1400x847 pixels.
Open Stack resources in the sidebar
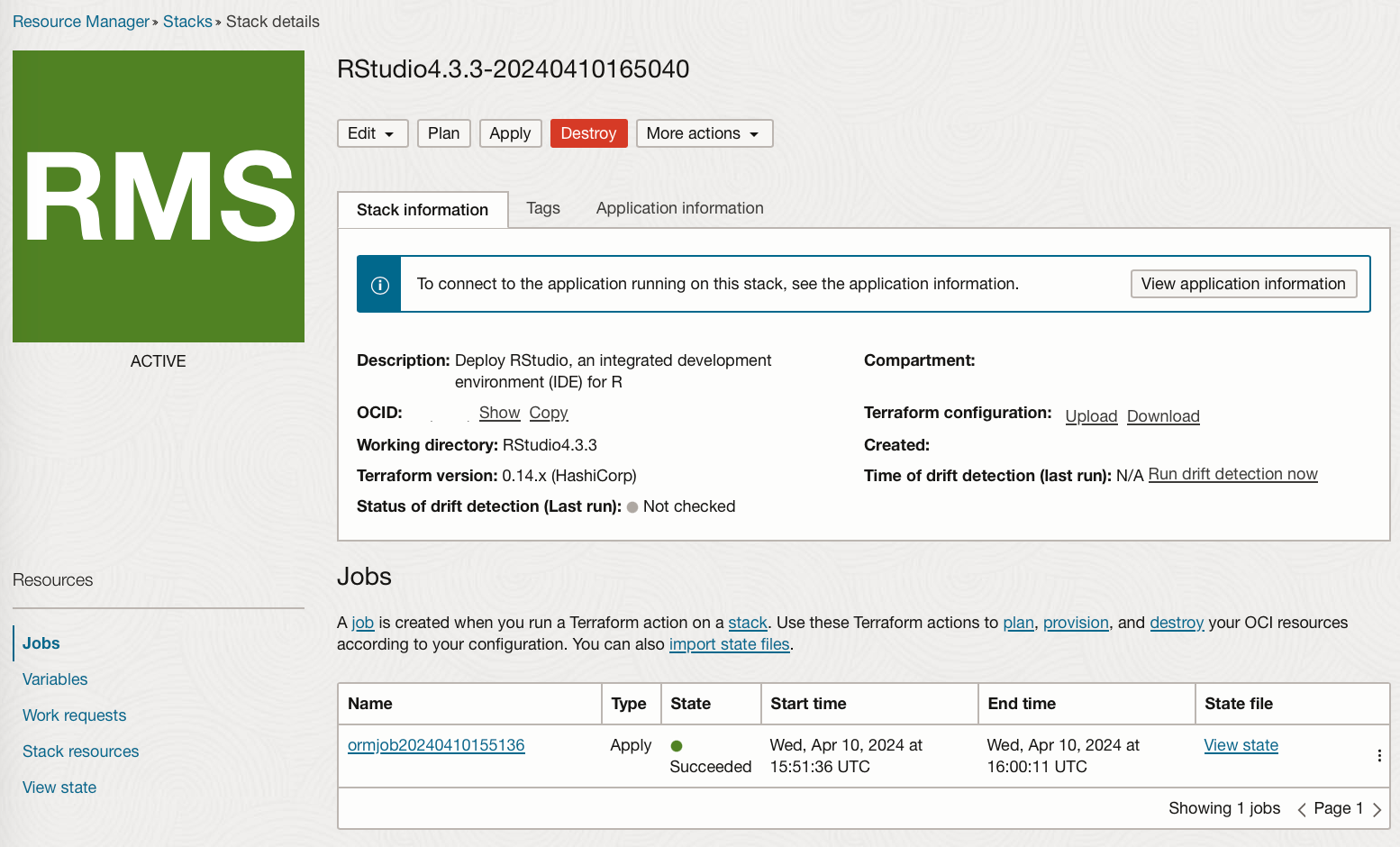coord(81,751)
